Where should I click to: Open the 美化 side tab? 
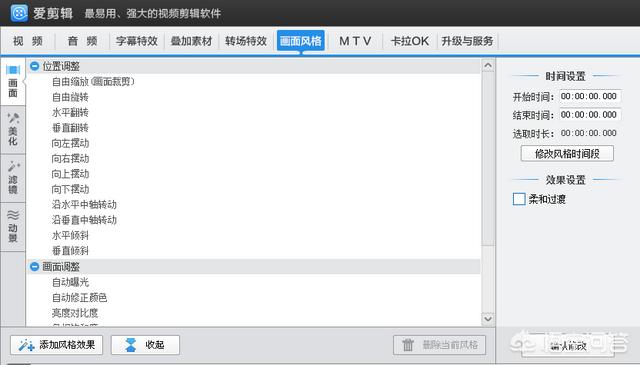tap(13, 130)
